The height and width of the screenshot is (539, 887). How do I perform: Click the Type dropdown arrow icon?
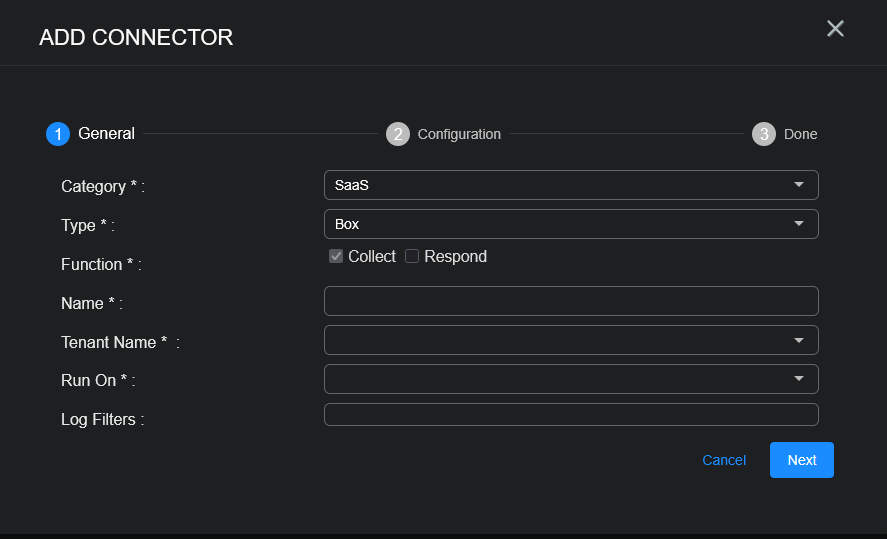point(798,224)
